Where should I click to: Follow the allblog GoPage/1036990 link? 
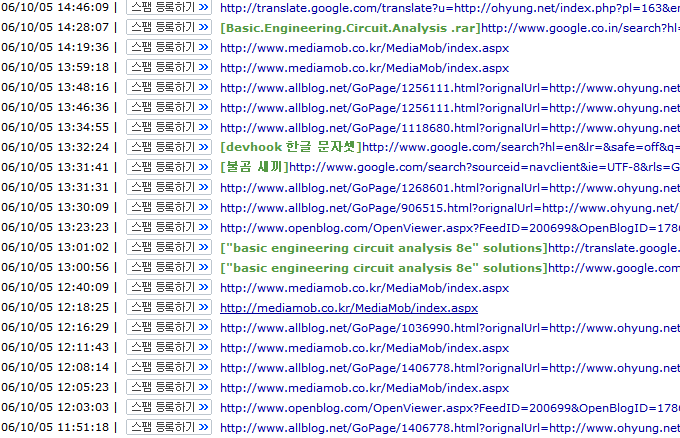[450, 327]
